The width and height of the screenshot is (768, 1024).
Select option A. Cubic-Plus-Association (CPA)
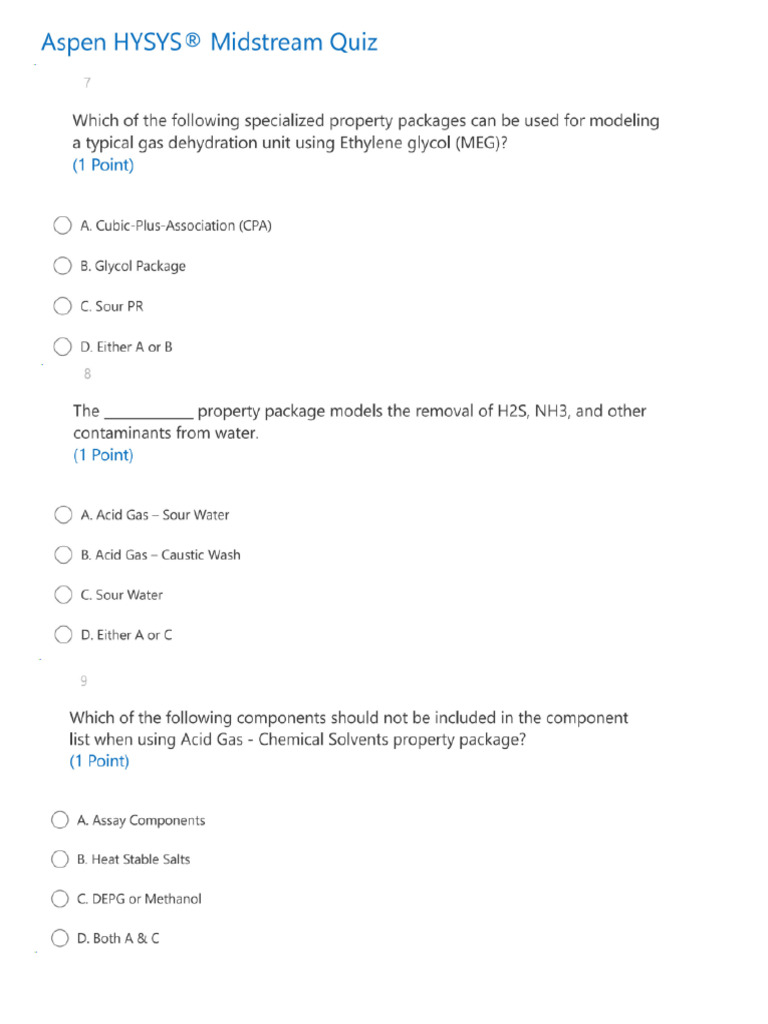(x=62, y=225)
